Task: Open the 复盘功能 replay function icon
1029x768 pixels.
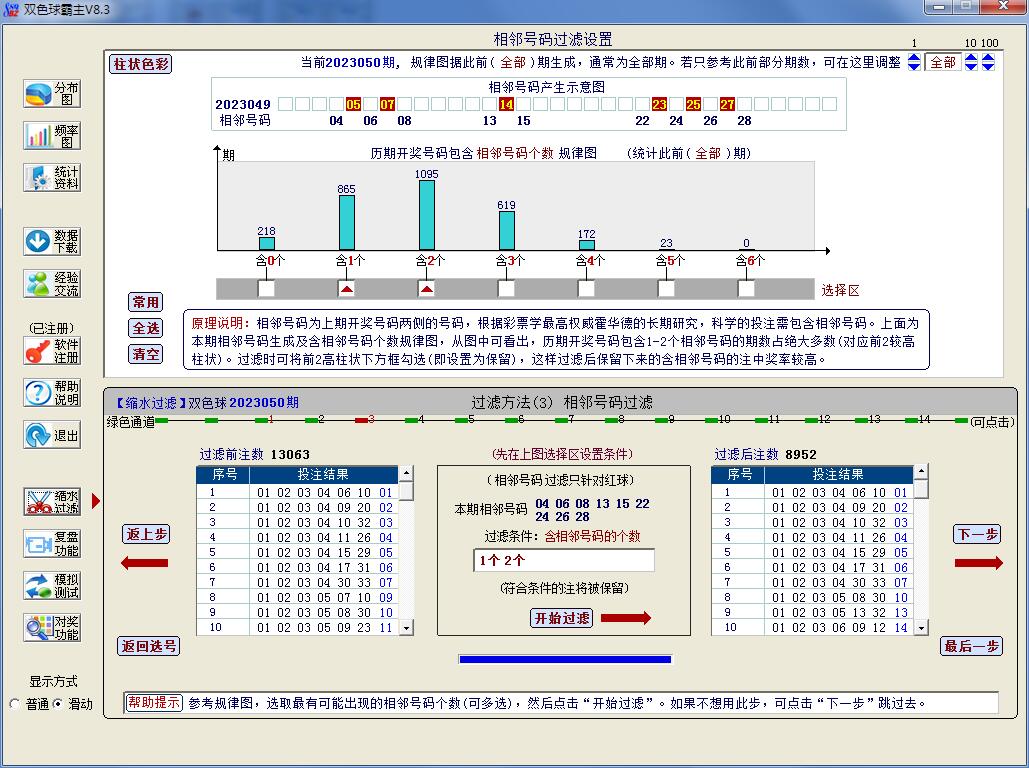Action: pyautogui.click(x=52, y=544)
